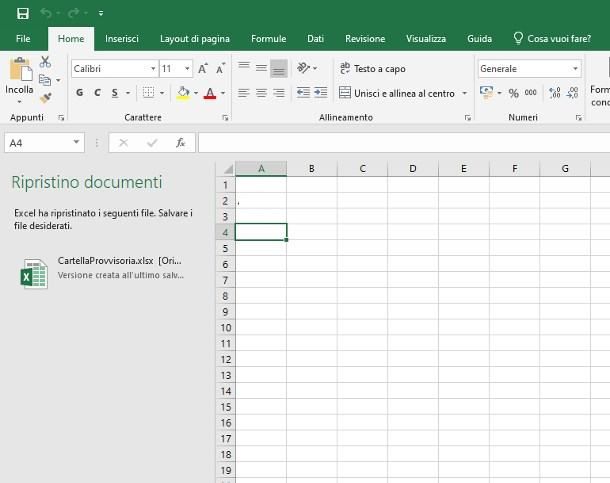Align text right
This screenshot has height=483, width=610.
(x=279, y=93)
